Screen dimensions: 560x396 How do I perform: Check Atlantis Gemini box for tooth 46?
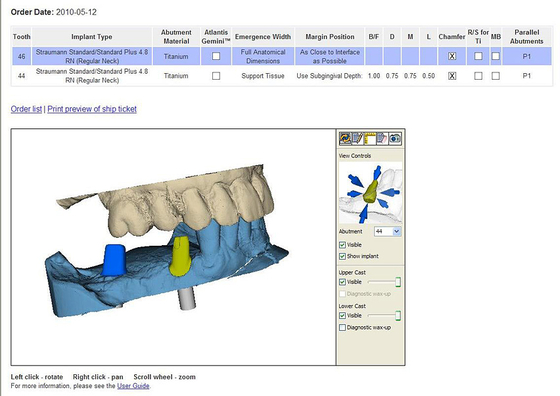point(216,56)
